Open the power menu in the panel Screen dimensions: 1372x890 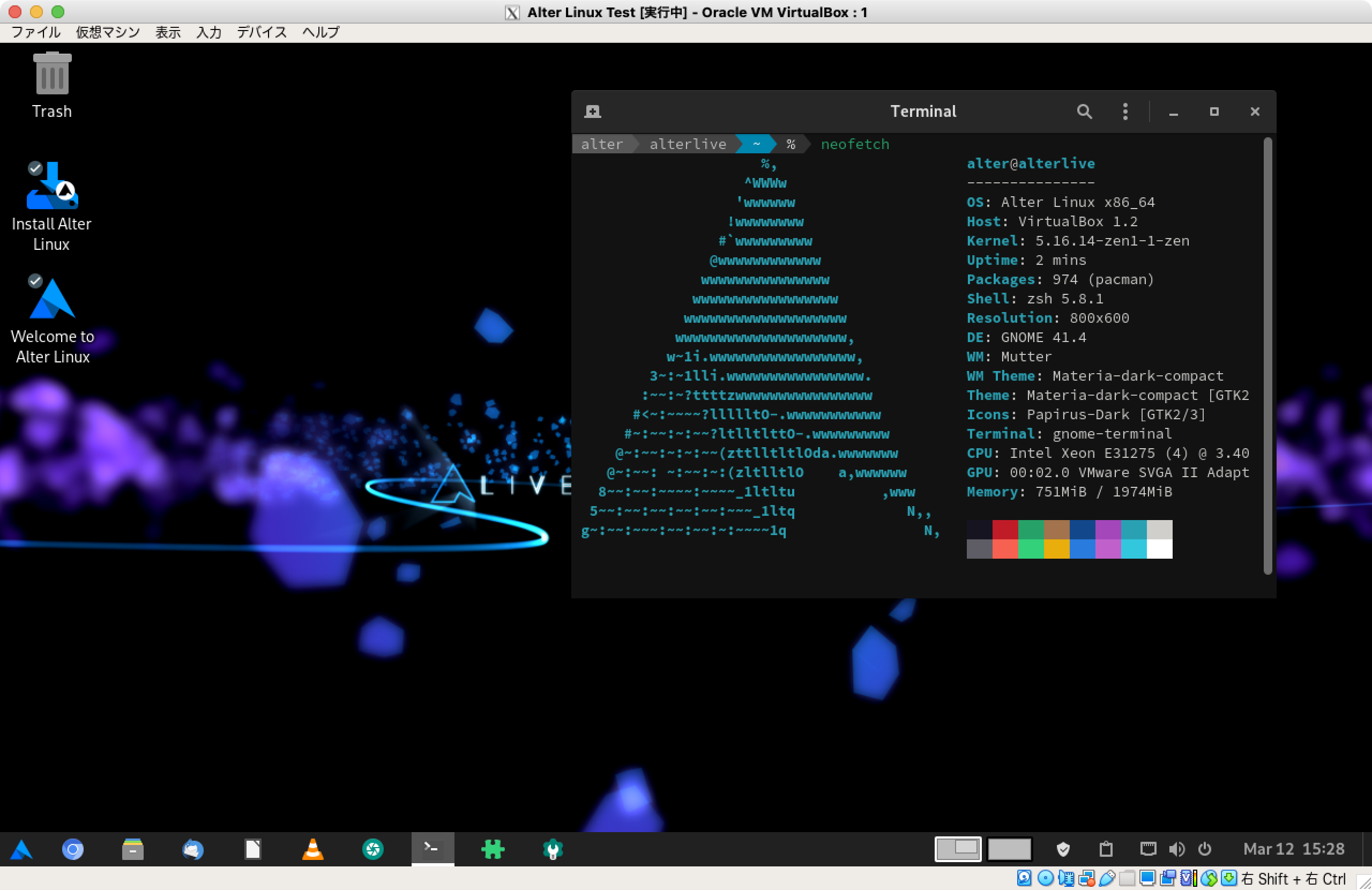(x=1205, y=849)
